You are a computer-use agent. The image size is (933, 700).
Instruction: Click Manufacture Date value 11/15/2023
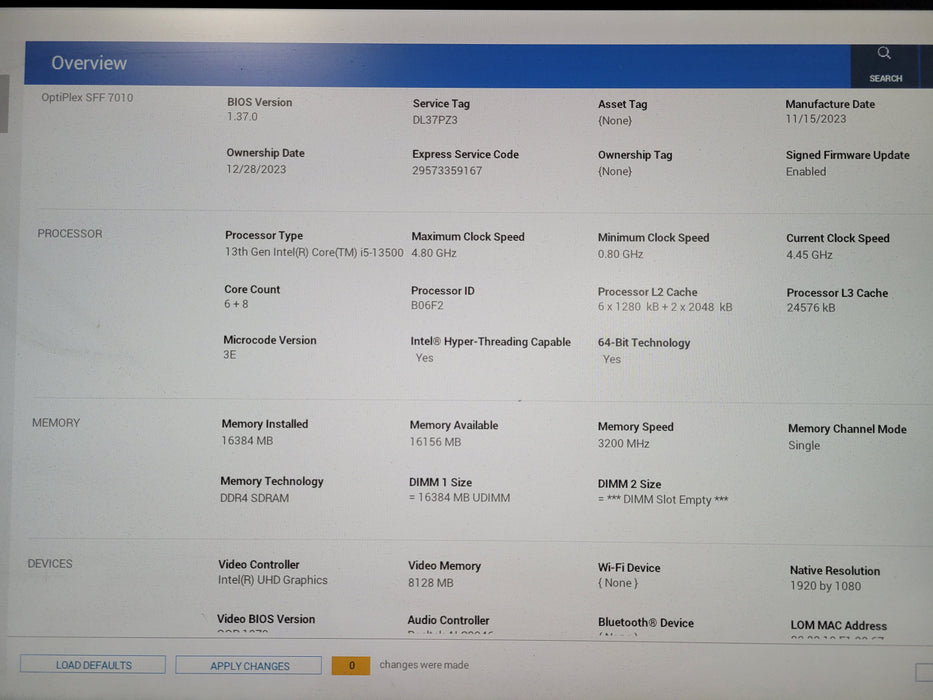pyautogui.click(x=815, y=119)
